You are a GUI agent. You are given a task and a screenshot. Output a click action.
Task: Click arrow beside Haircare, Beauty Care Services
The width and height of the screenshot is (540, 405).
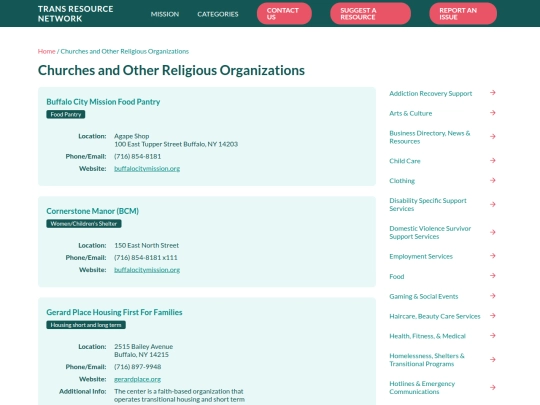[493, 316]
